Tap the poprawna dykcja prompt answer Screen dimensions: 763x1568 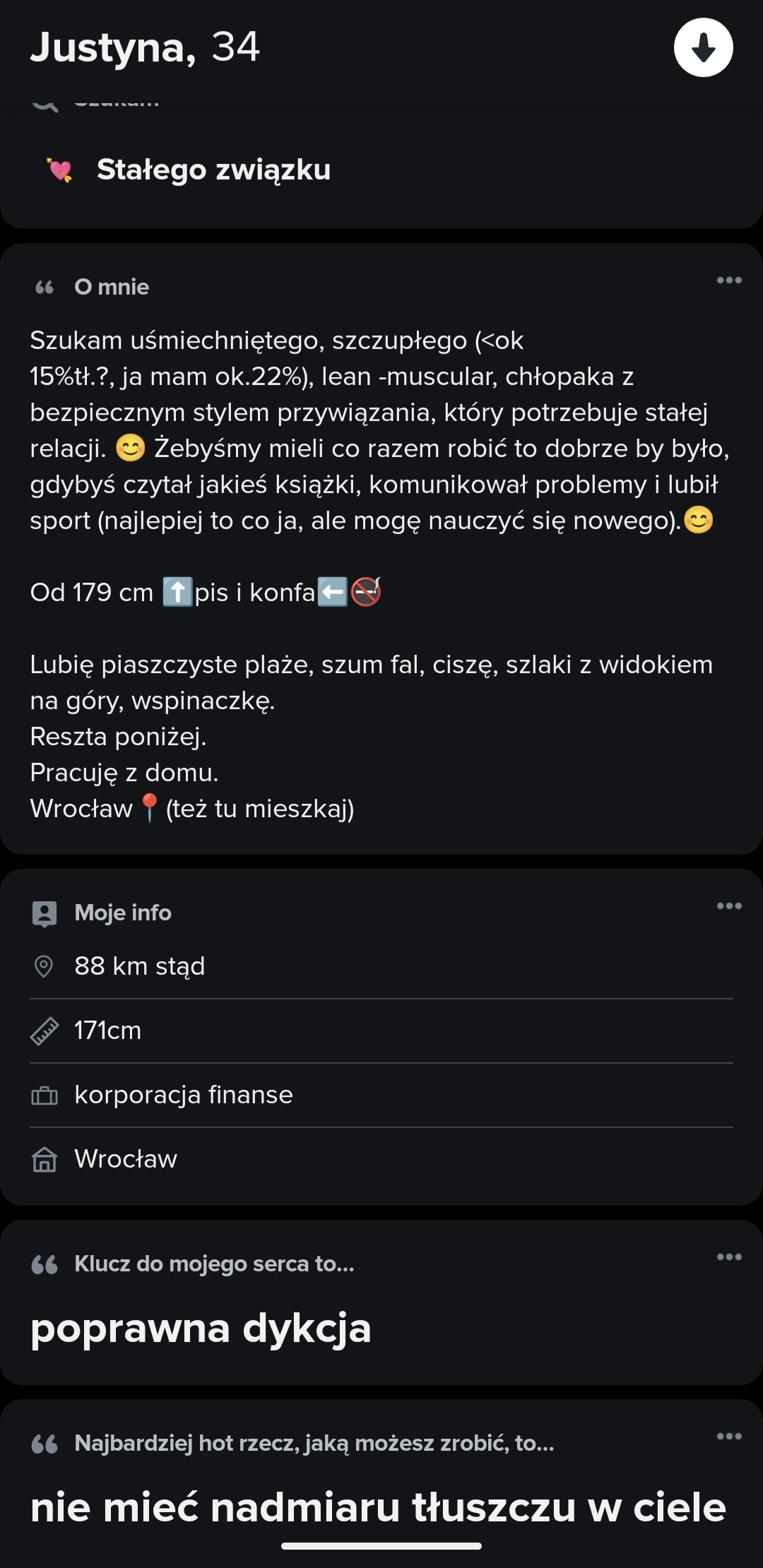[201, 1328]
